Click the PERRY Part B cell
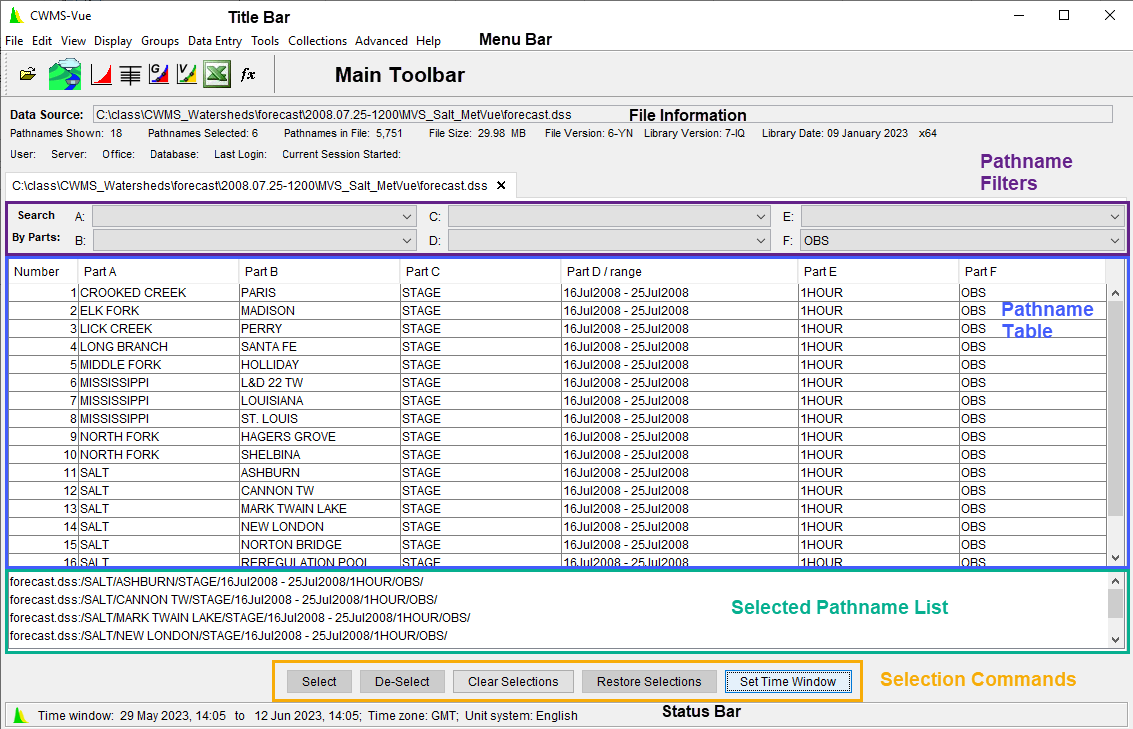Viewport: 1133px width, 729px height. click(x=319, y=329)
